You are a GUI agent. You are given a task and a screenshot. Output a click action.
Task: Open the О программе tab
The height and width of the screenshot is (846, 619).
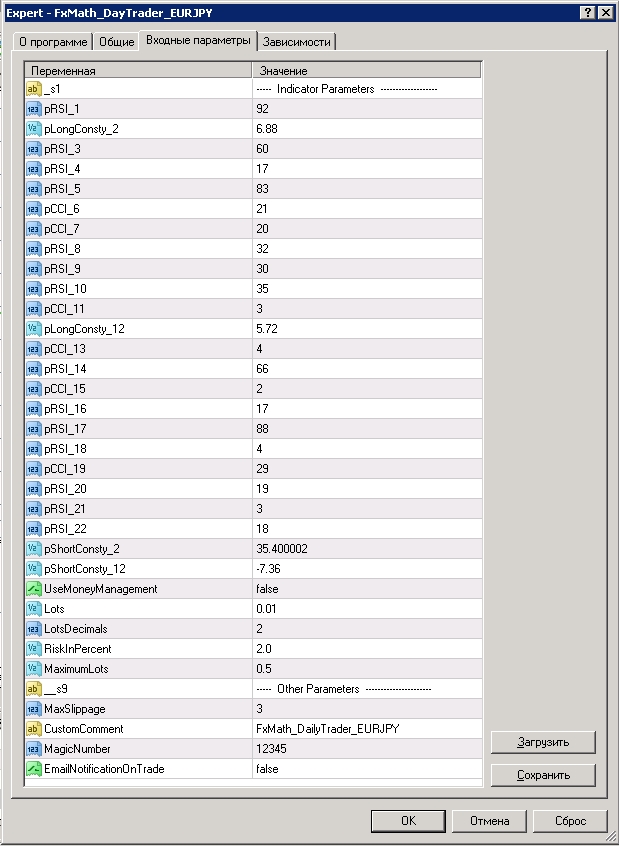click(53, 42)
